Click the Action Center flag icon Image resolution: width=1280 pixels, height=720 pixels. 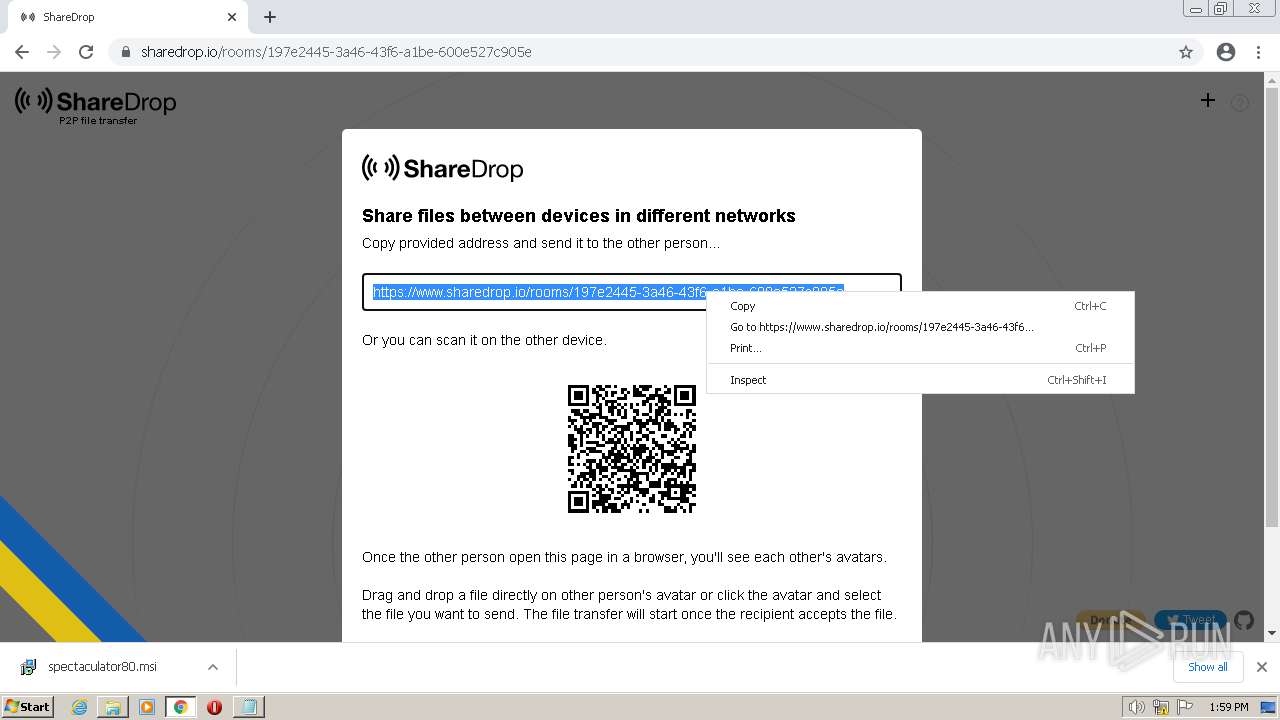click(x=1183, y=707)
